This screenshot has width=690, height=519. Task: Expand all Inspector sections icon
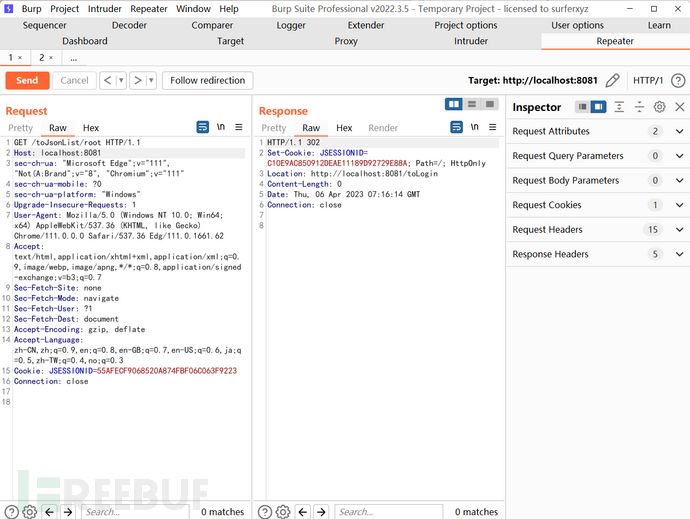point(619,107)
